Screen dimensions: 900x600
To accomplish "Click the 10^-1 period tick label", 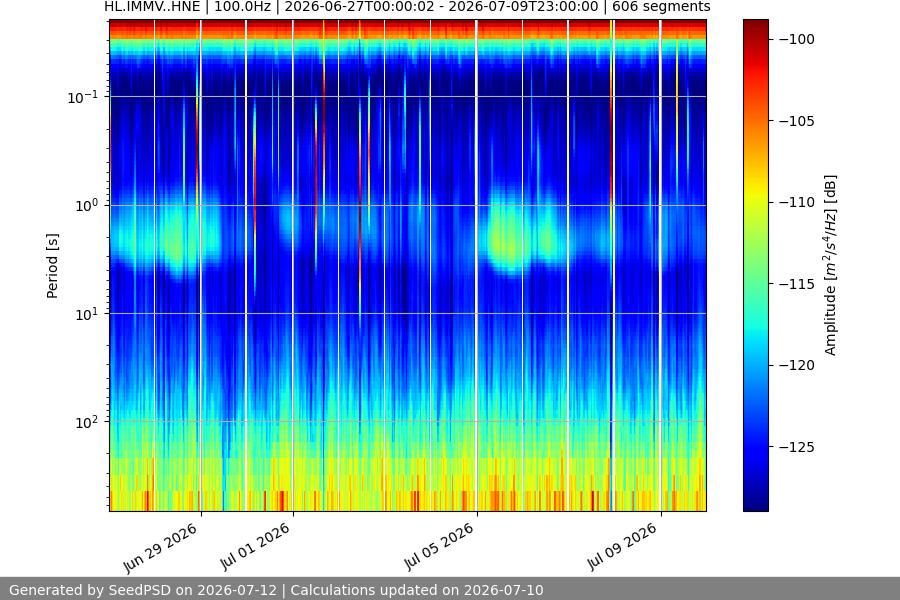I will click(83, 97).
